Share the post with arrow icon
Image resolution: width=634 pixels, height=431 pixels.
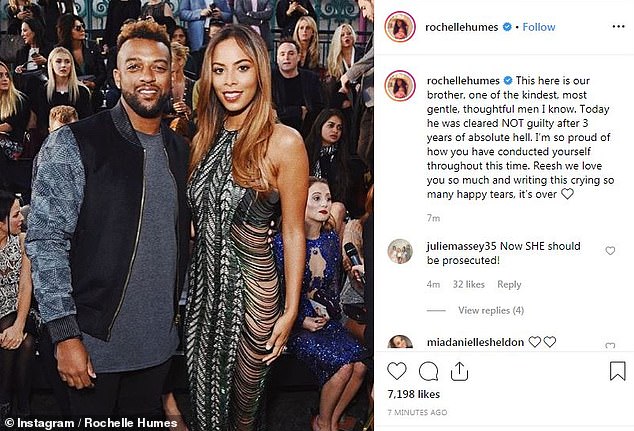(459, 371)
